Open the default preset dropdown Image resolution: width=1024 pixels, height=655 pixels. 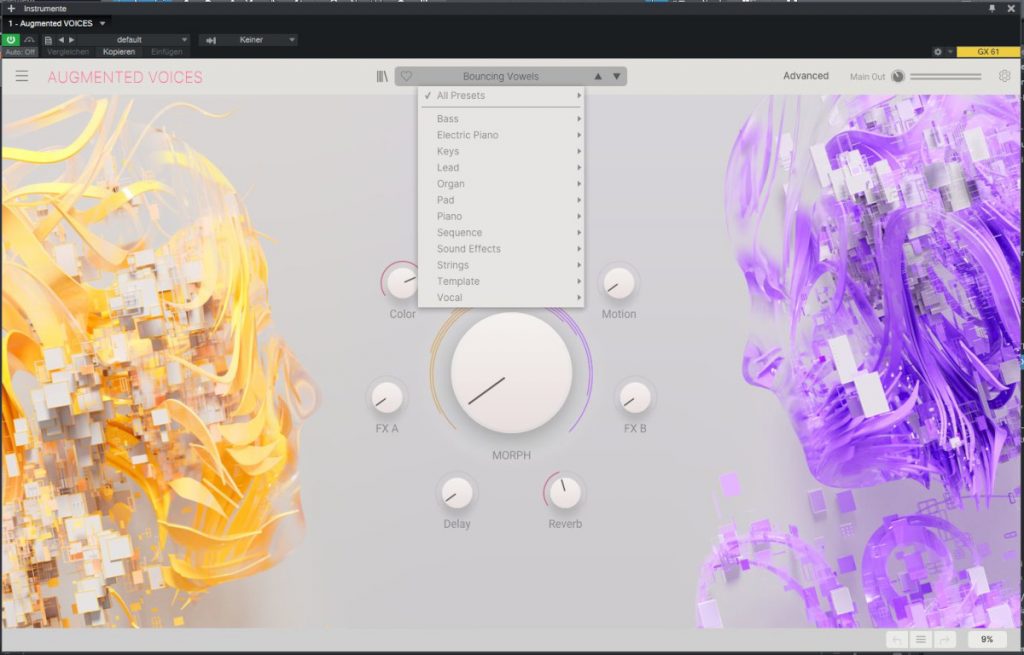[134, 40]
